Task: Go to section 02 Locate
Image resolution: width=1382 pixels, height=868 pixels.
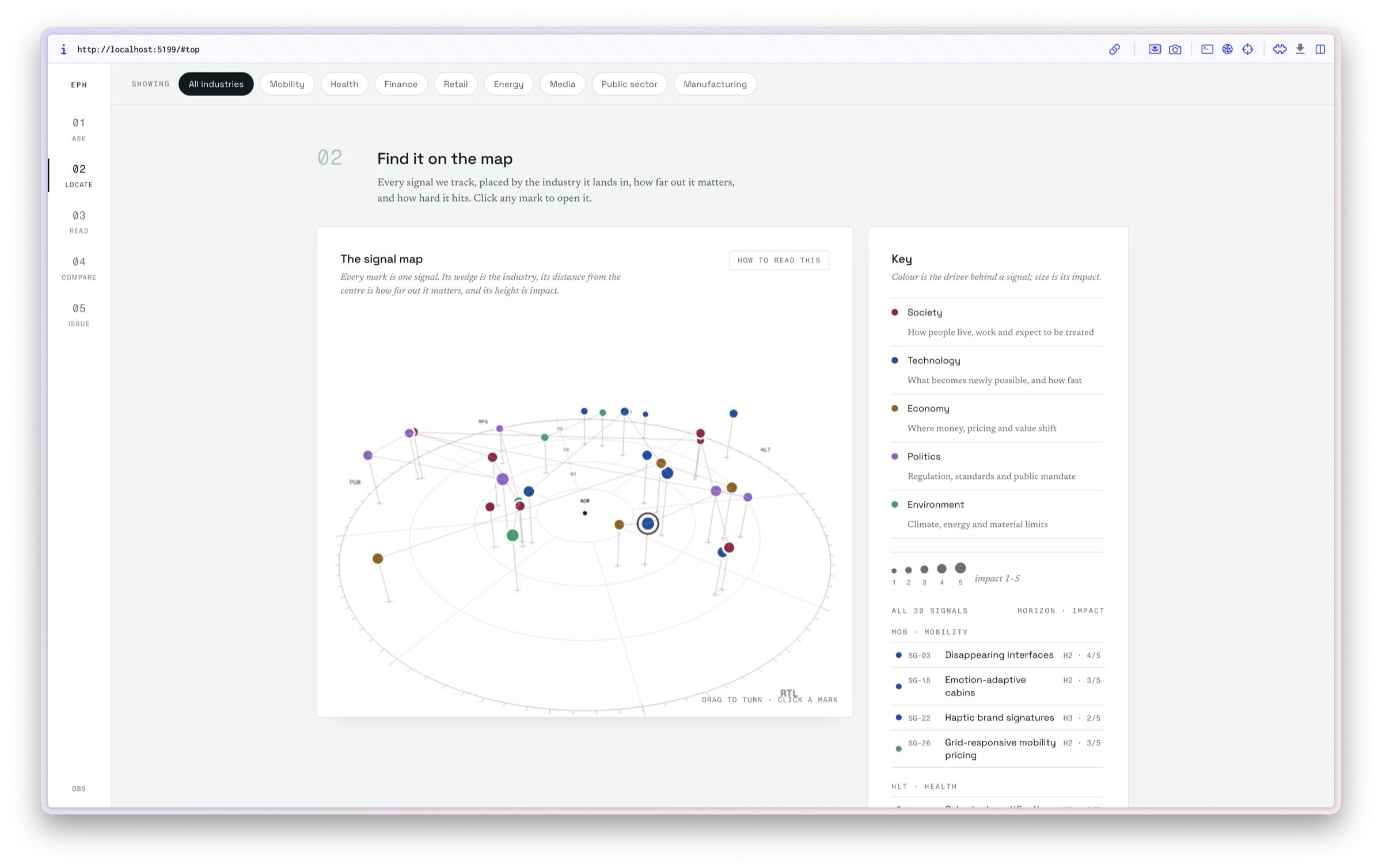Action: [79, 176]
